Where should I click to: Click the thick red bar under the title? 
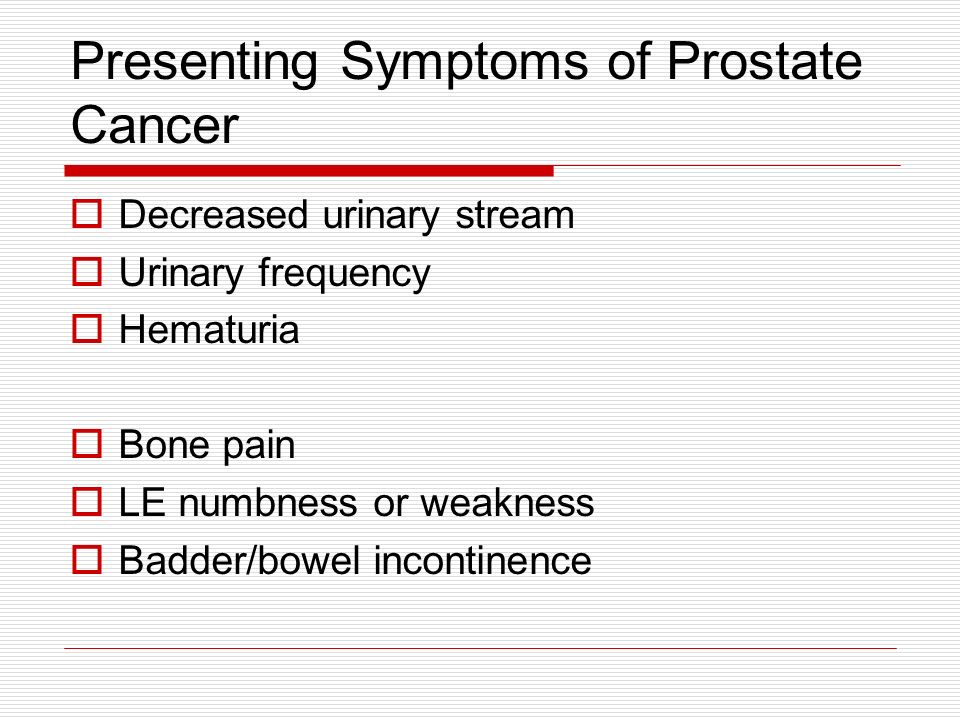309,171
